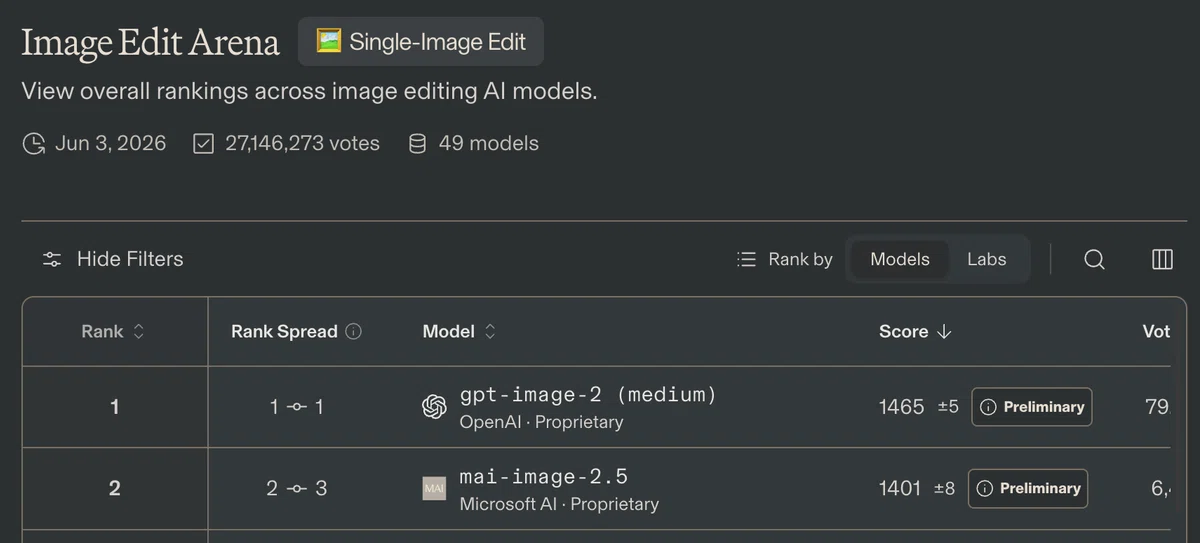
Task: Click the Rank by list icon
Action: pyautogui.click(x=746, y=259)
